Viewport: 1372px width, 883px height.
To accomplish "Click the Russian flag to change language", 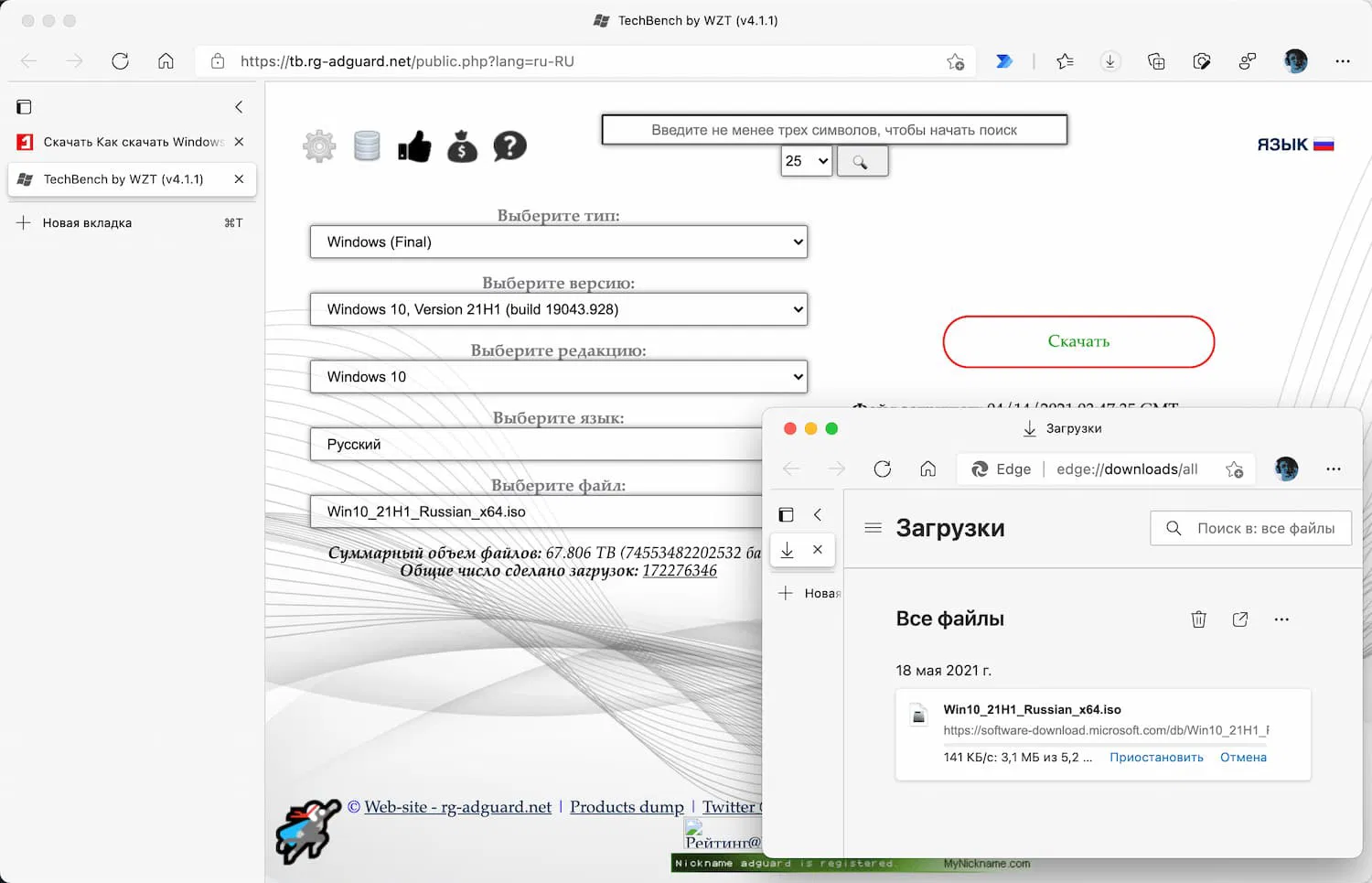I will coord(1325,143).
